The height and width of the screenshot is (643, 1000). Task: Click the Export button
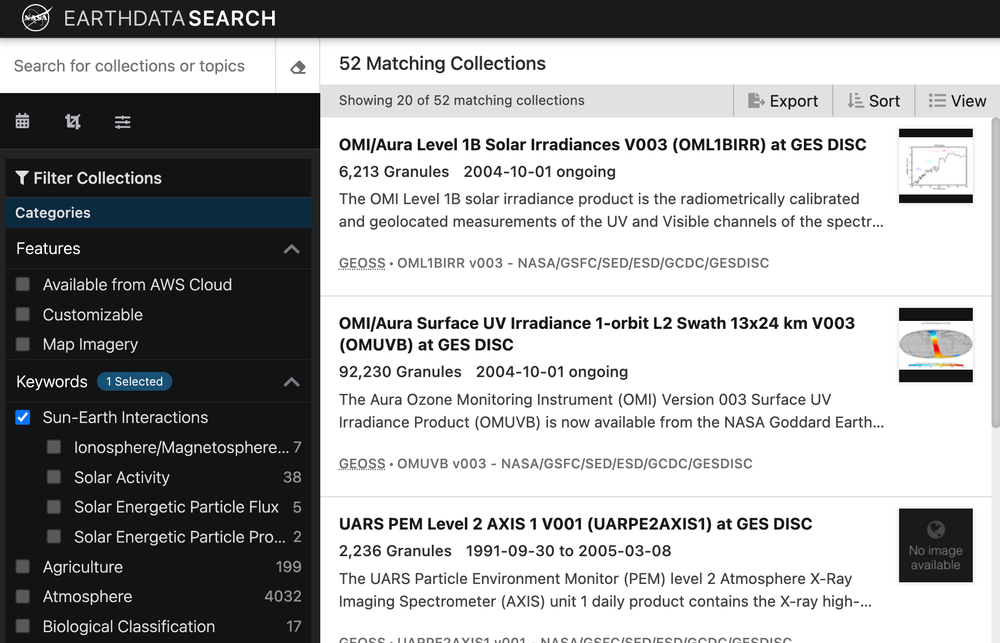tap(783, 101)
